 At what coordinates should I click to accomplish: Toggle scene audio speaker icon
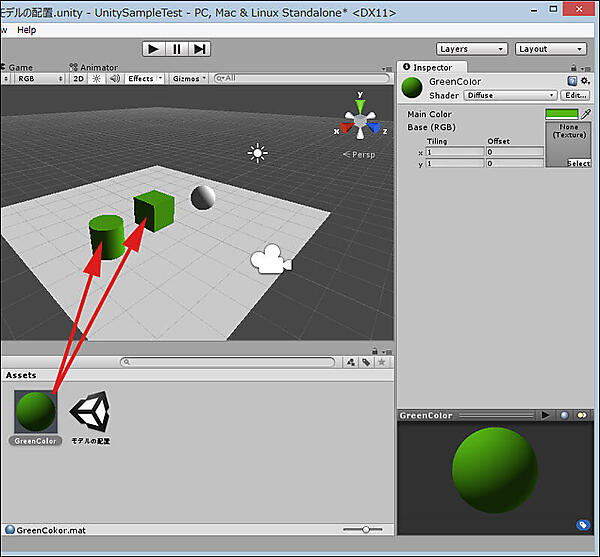[x=113, y=78]
